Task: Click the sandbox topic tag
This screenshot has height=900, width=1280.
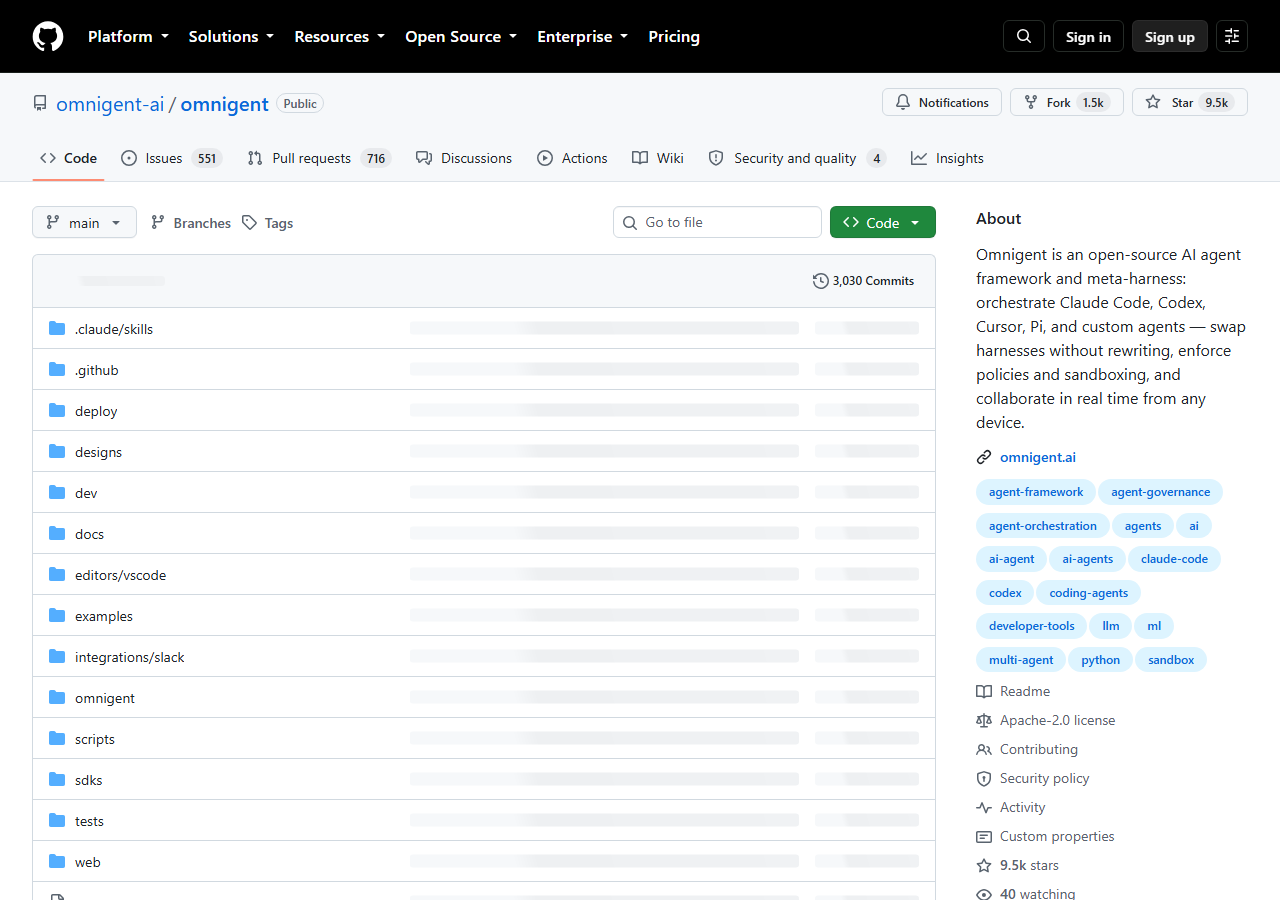Action: pos(1171,660)
